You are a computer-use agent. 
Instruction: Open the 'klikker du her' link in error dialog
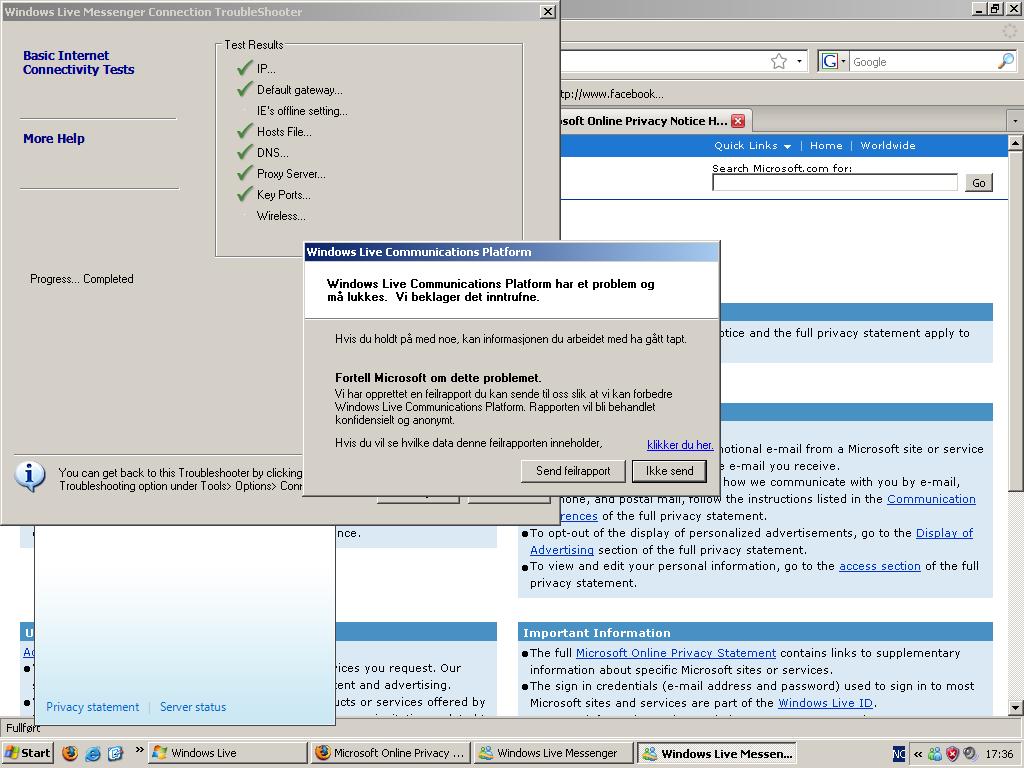pos(680,445)
